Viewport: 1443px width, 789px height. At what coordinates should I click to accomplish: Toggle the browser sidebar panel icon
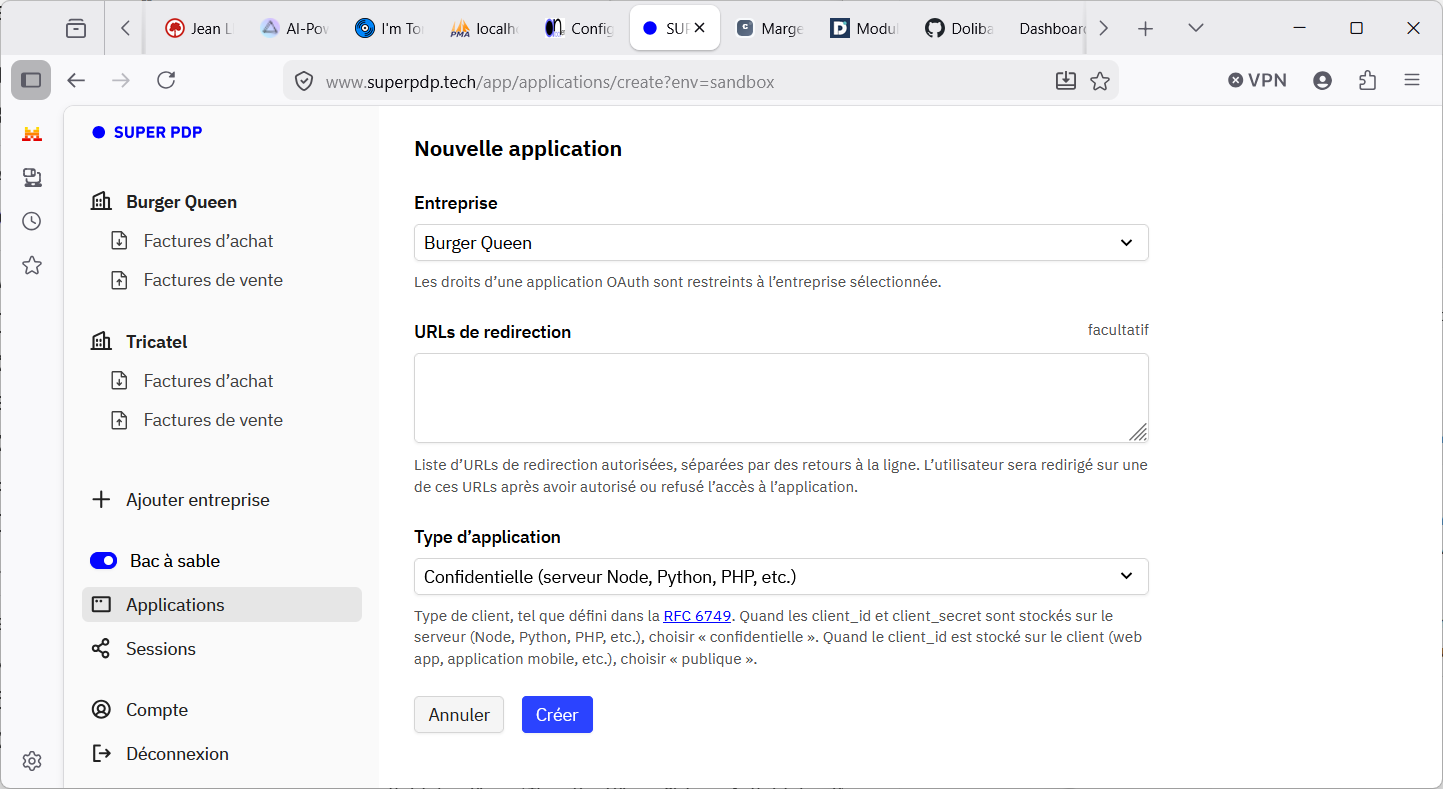tap(31, 81)
